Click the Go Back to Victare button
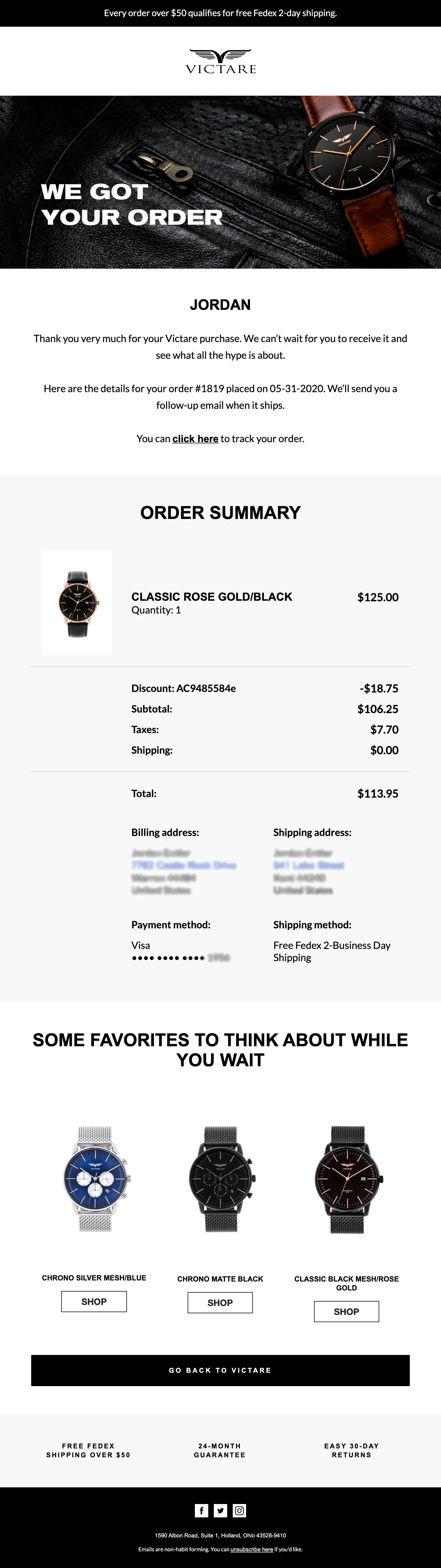The image size is (441, 1568). point(220,1370)
